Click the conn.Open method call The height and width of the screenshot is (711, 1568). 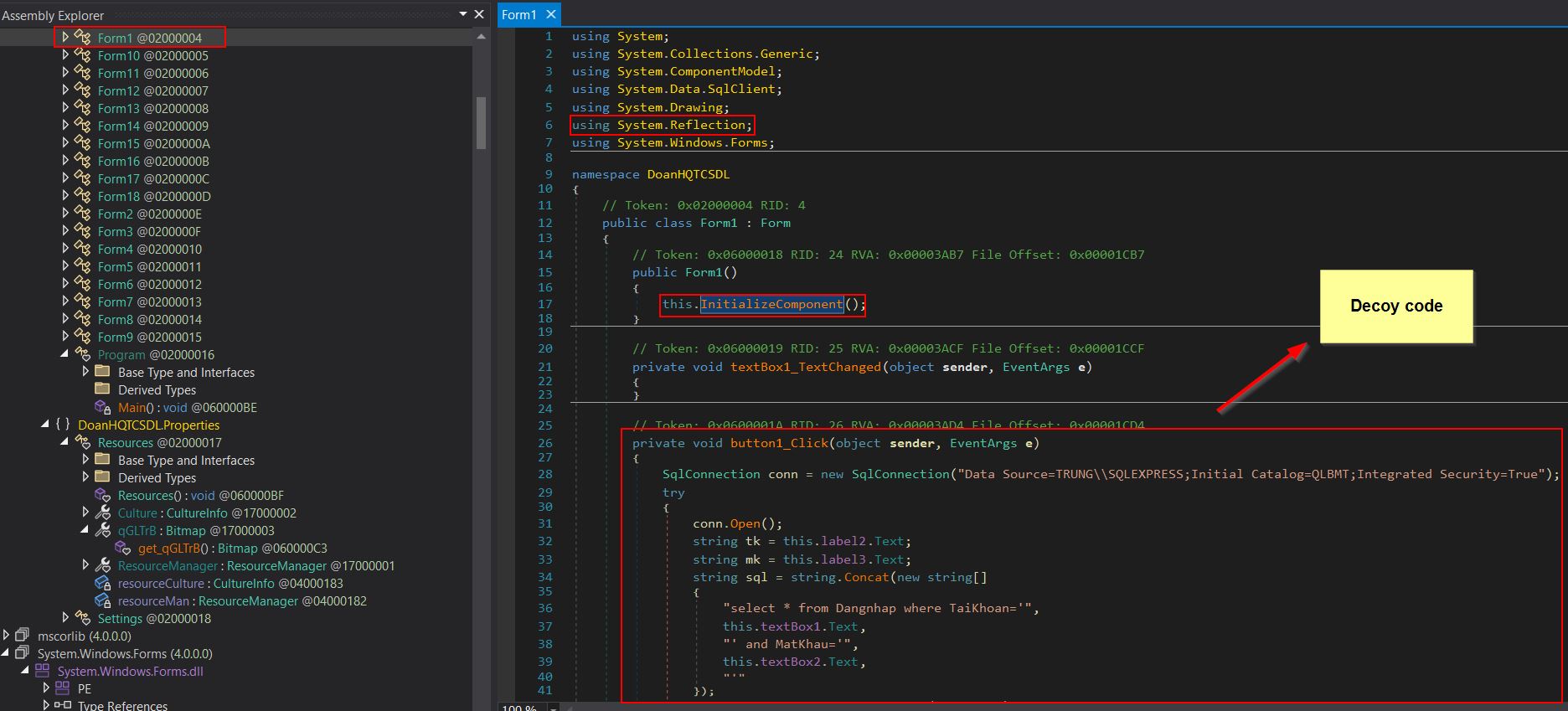pyautogui.click(x=745, y=523)
